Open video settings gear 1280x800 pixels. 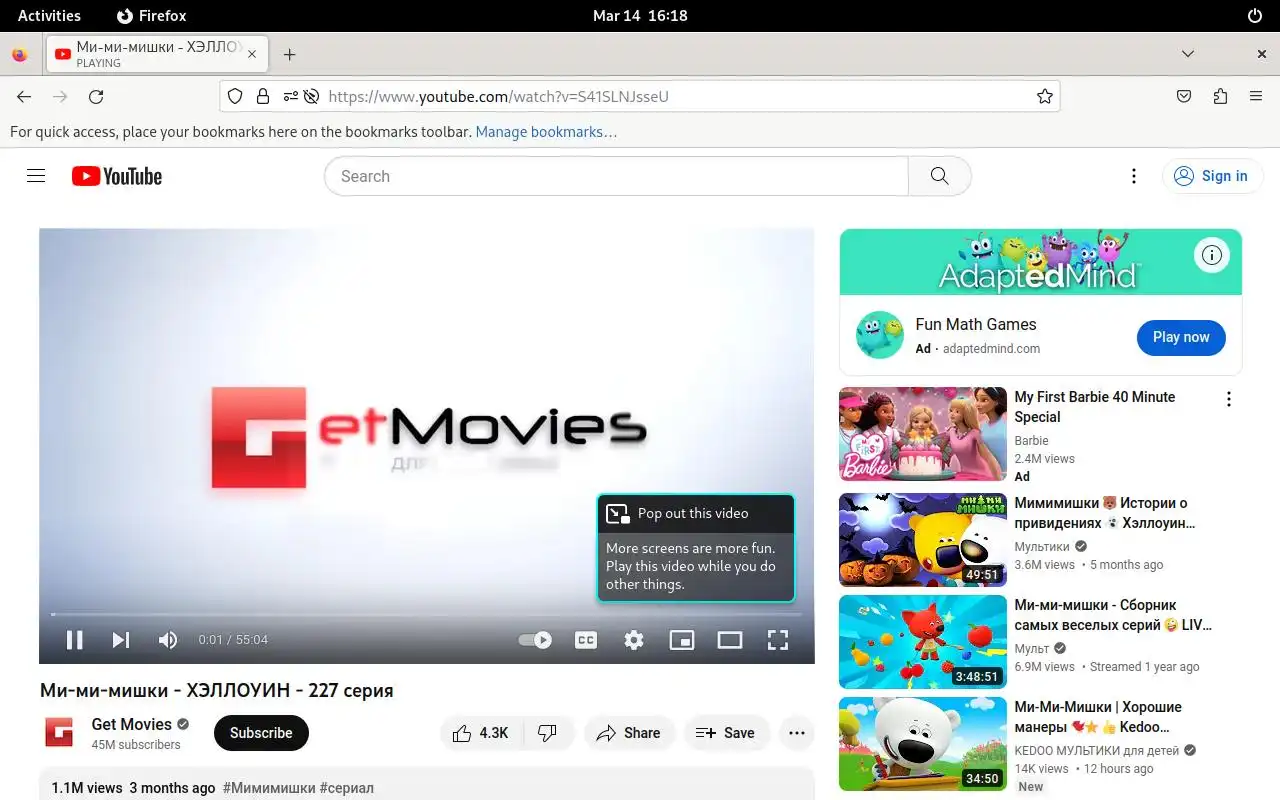click(x=634, y=640)
